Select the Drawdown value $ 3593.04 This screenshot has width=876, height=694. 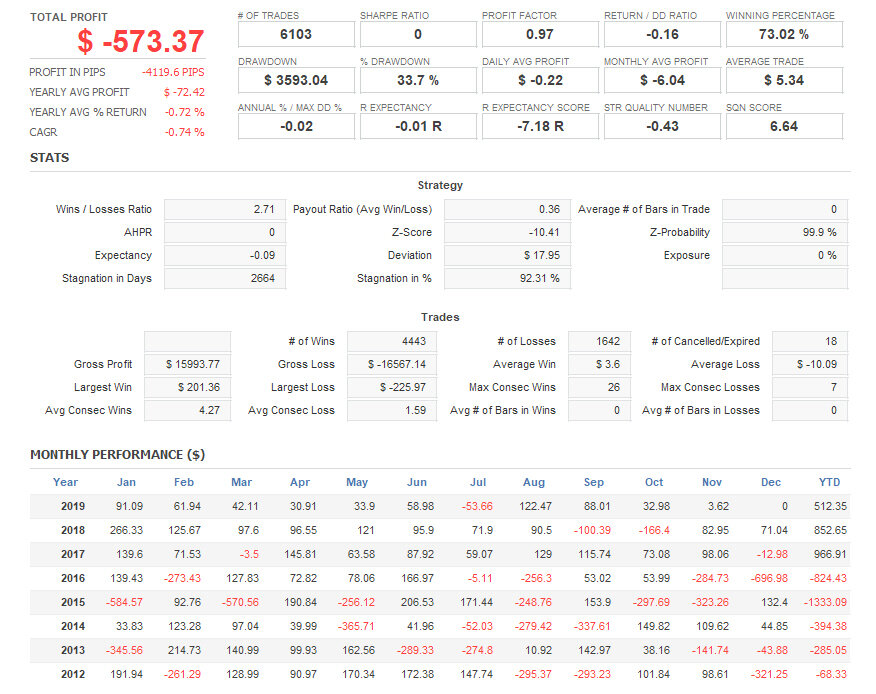(x=296, y=80)
